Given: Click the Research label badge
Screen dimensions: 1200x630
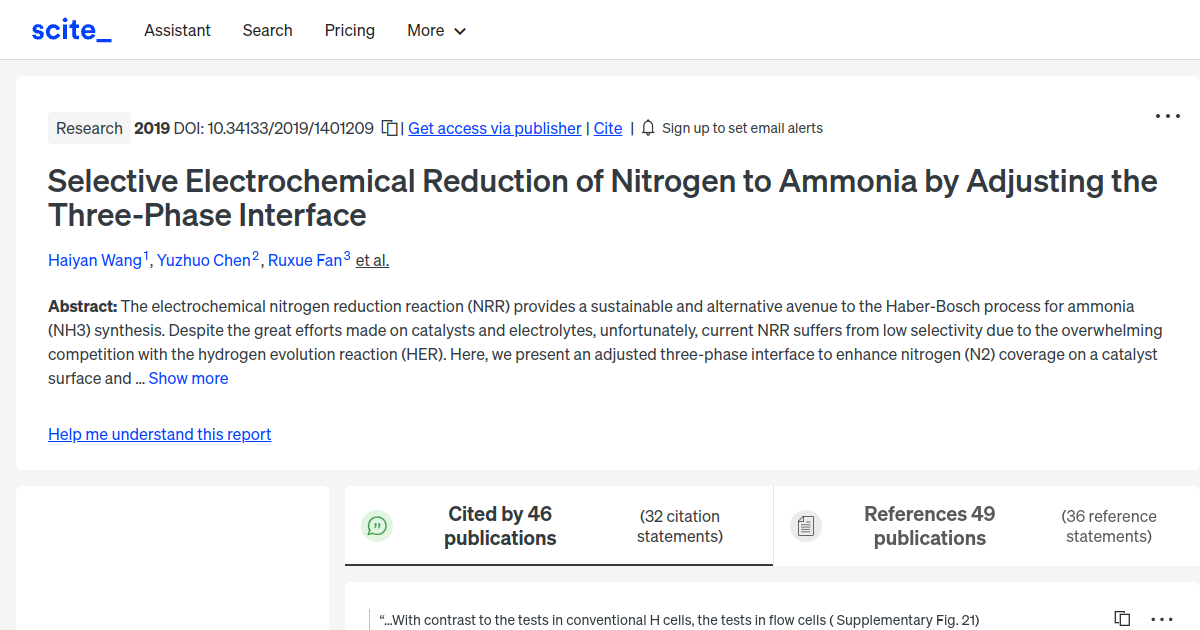Looking at the screenshot, I should pyautogui.click(x=89, y=128).
